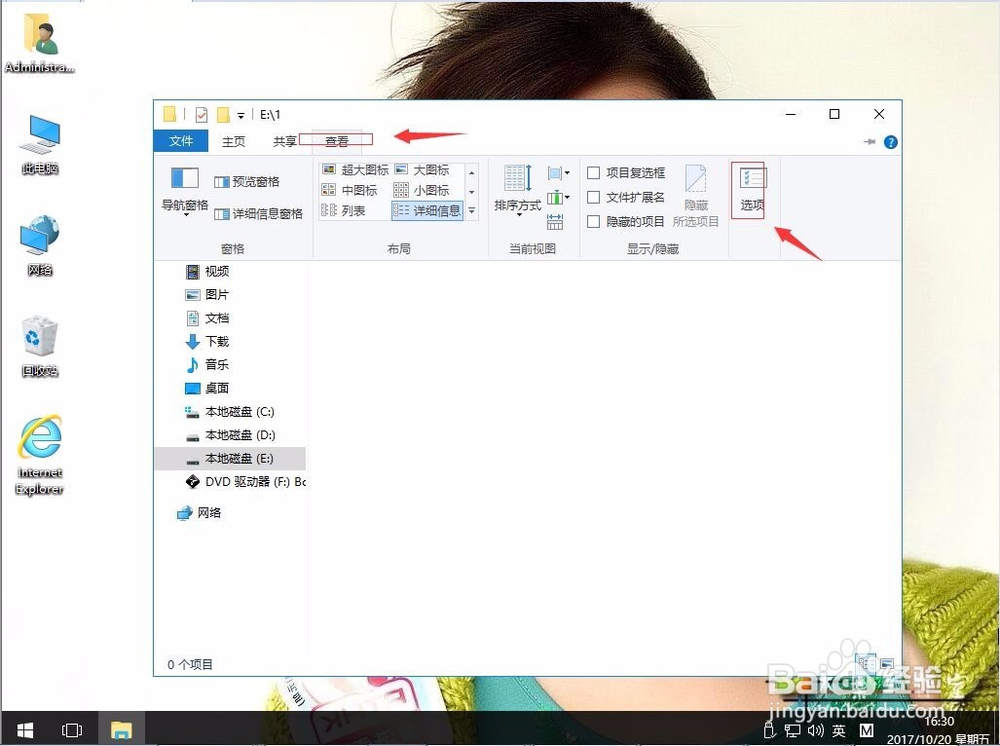Click the properties icon in title bar

click(x=202, y=115)
